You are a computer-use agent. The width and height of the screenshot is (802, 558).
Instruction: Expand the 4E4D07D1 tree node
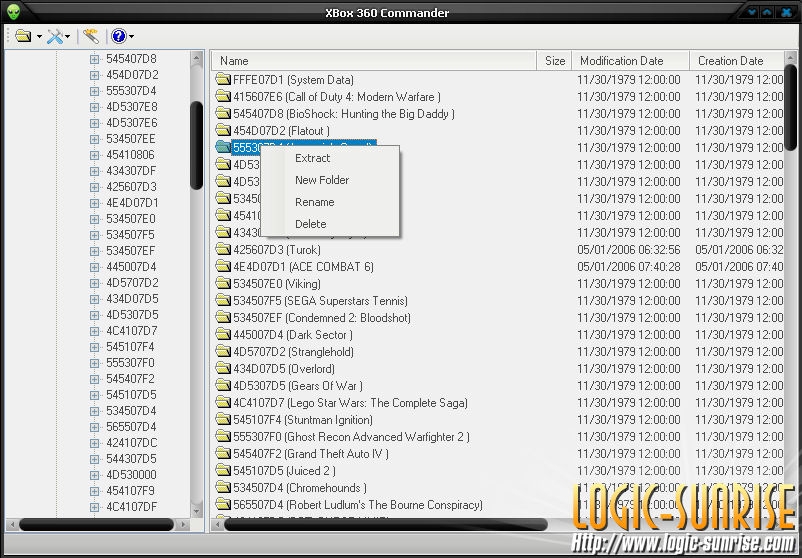click(x=94, y=203)
